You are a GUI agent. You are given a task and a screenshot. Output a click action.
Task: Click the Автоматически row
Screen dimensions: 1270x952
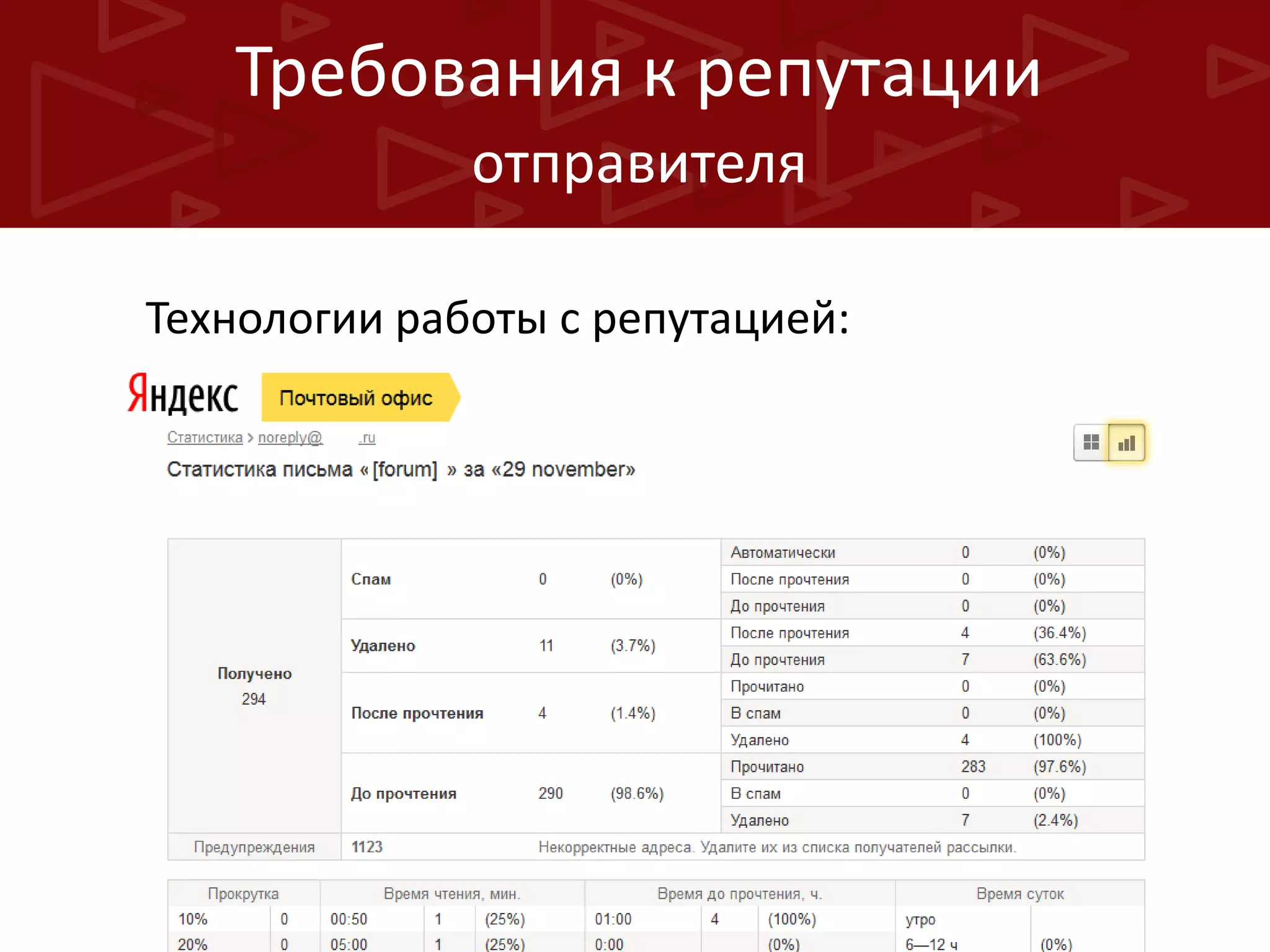[x=933, y=552]
